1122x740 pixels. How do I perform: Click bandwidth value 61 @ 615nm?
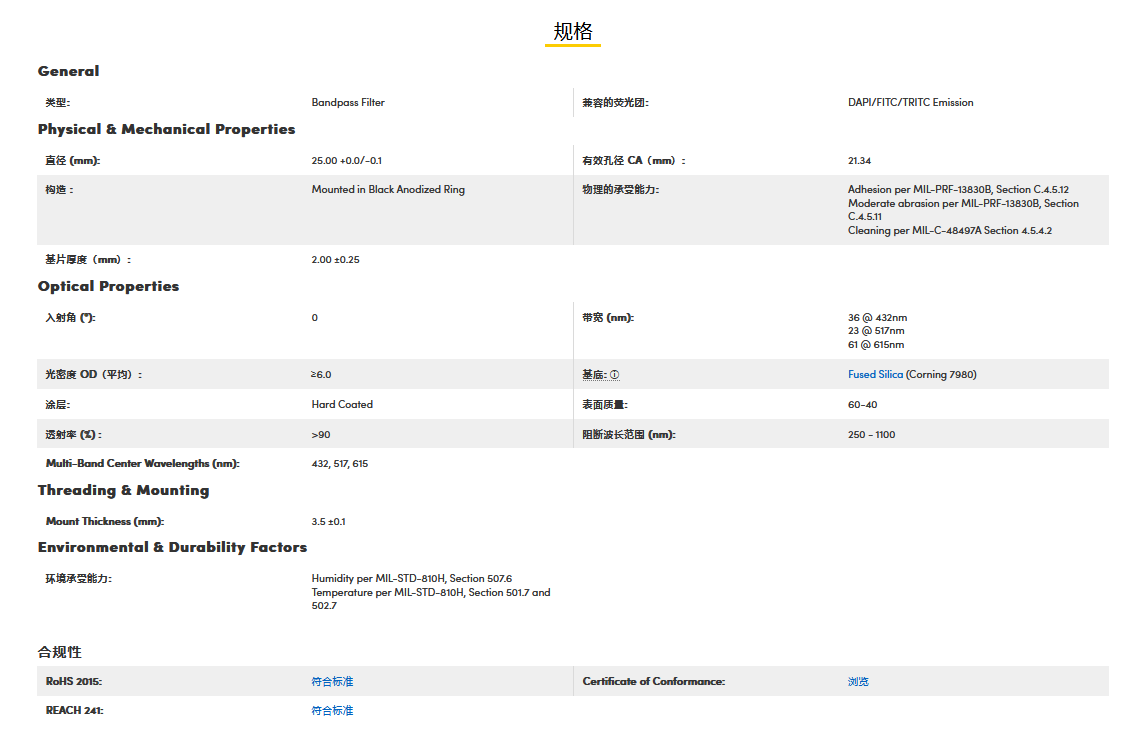(x=876, y=344)
